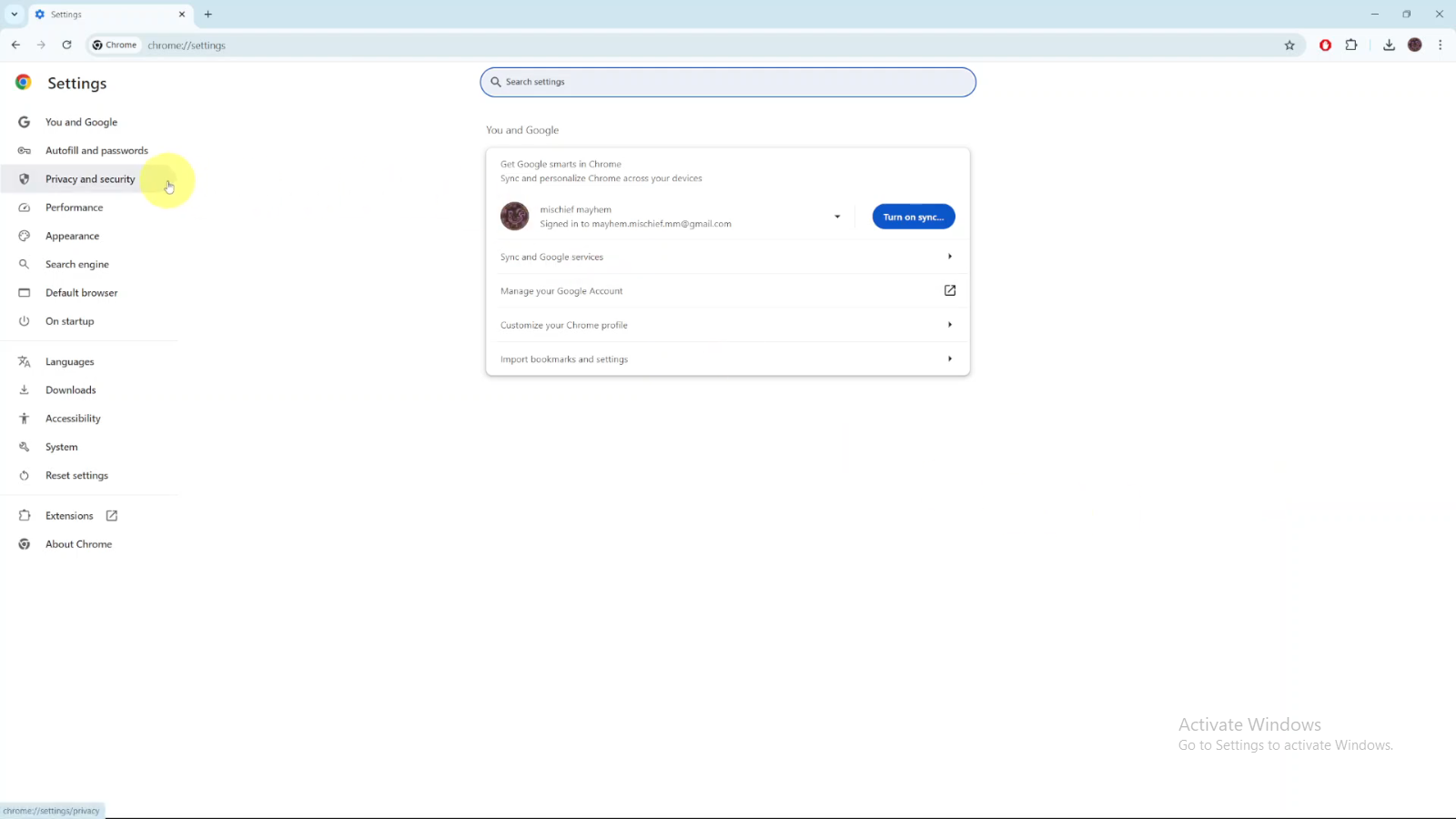Viewport: 1456px width, 819px height.
Task: Click the back navigation arrow
Action: pyautogui.click(x=15, y=45)
